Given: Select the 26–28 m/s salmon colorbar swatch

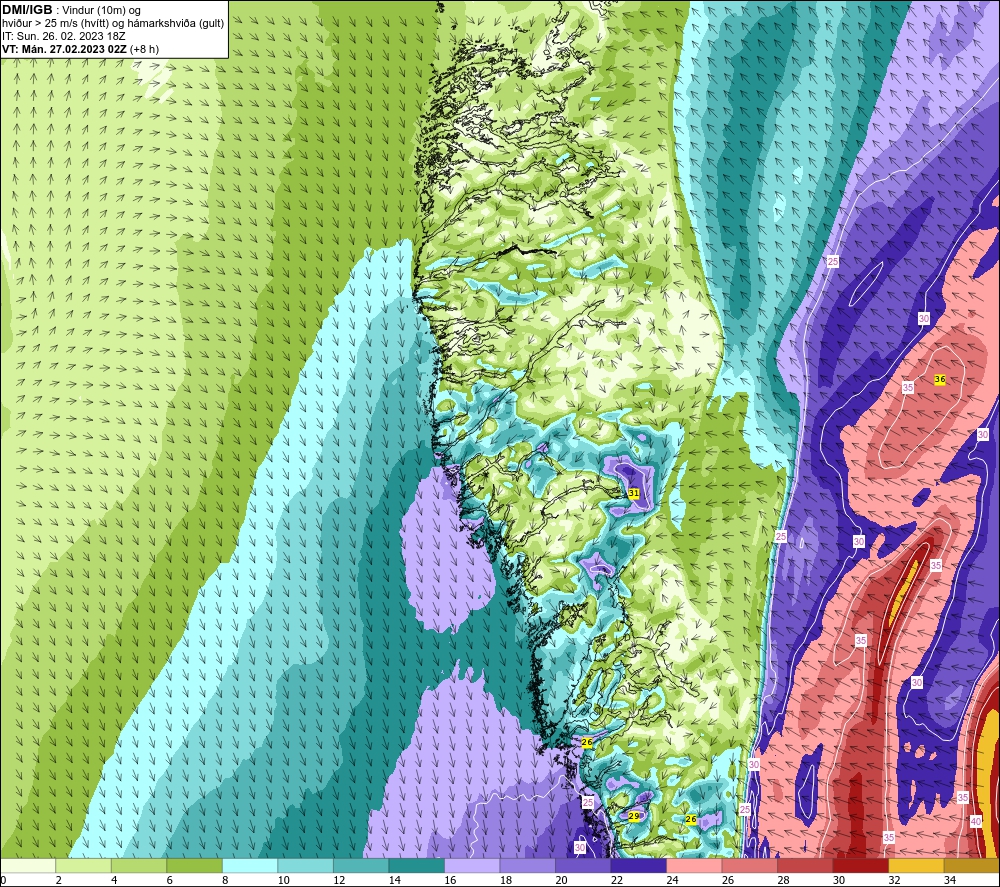Looking at the screenshot, I should coord(749,866).
